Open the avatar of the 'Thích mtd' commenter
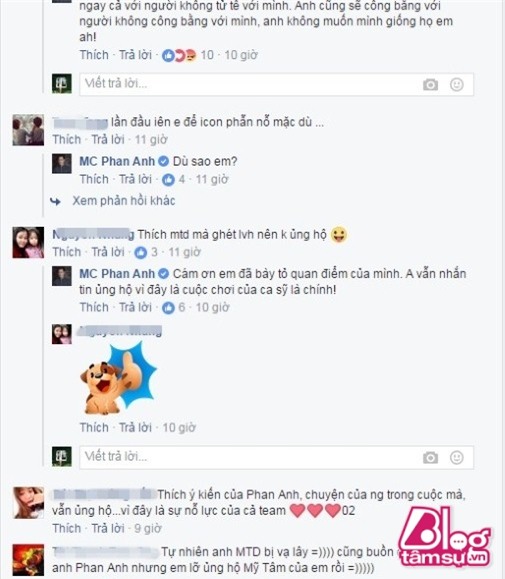This screenshot has width=505, height=579. (x=28, y=242)
